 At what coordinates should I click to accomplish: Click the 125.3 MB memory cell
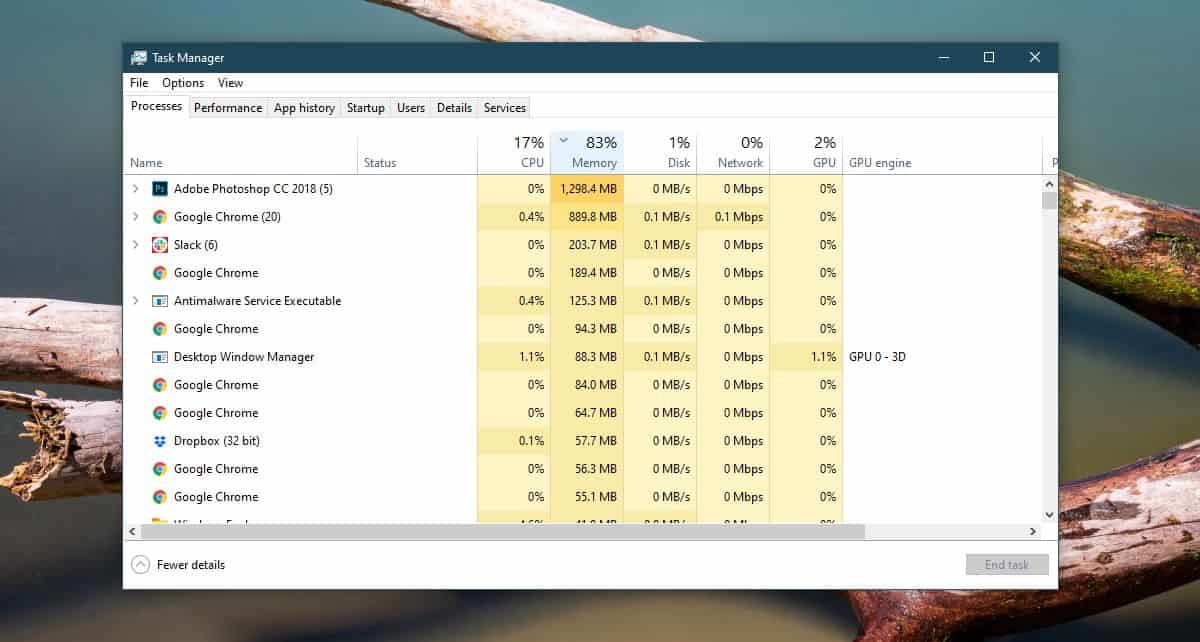587,300
